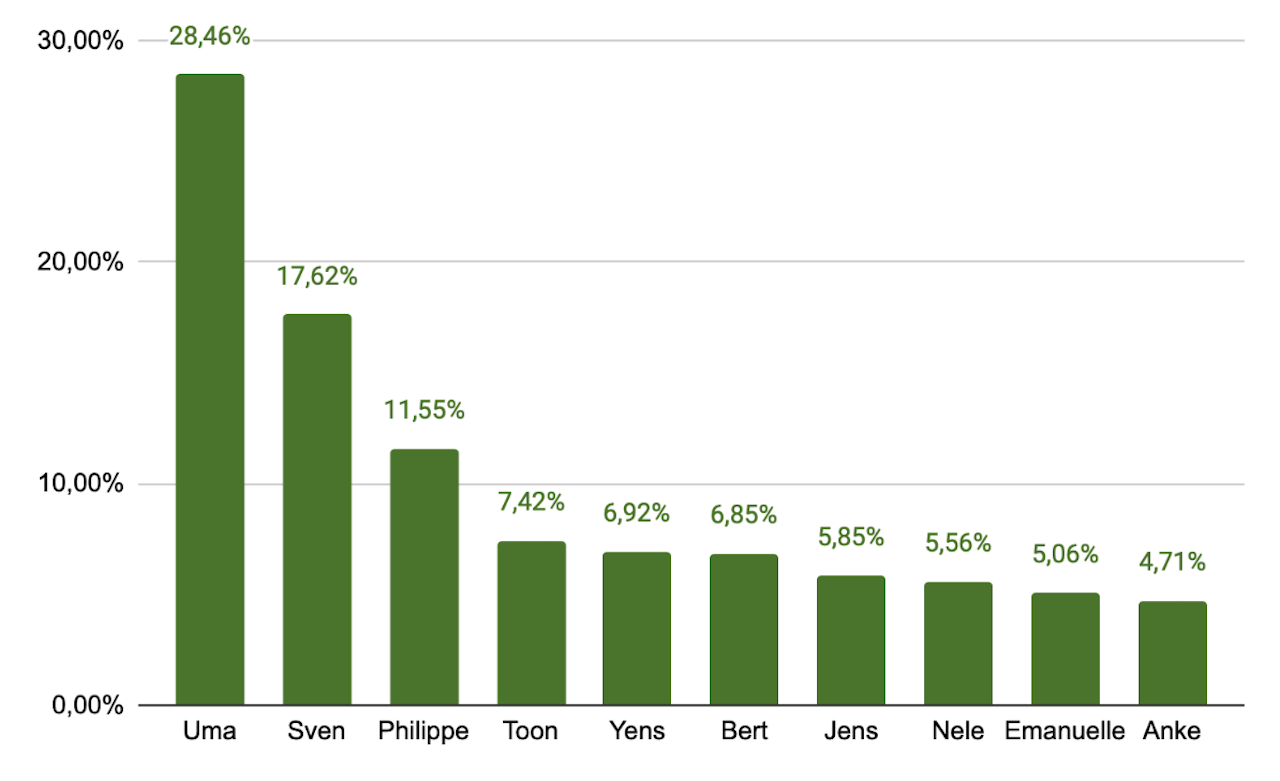The width and height of the screenshot is (1280, 781).
Task: Click the 0,00% axis label
Action: pos(90,706)
